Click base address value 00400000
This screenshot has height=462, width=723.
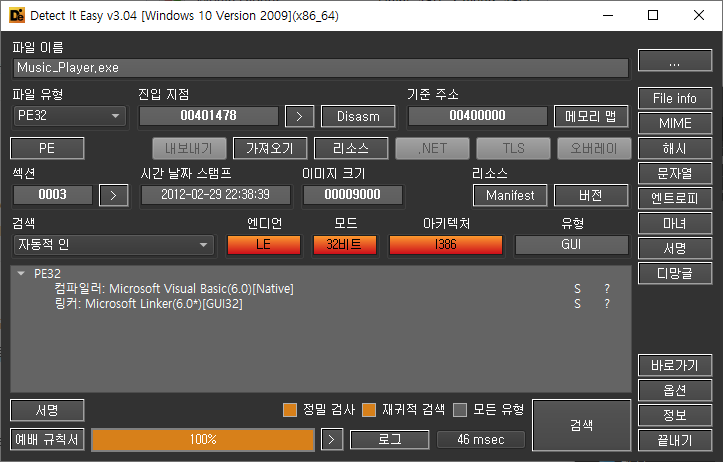click(x=478, y=116)
